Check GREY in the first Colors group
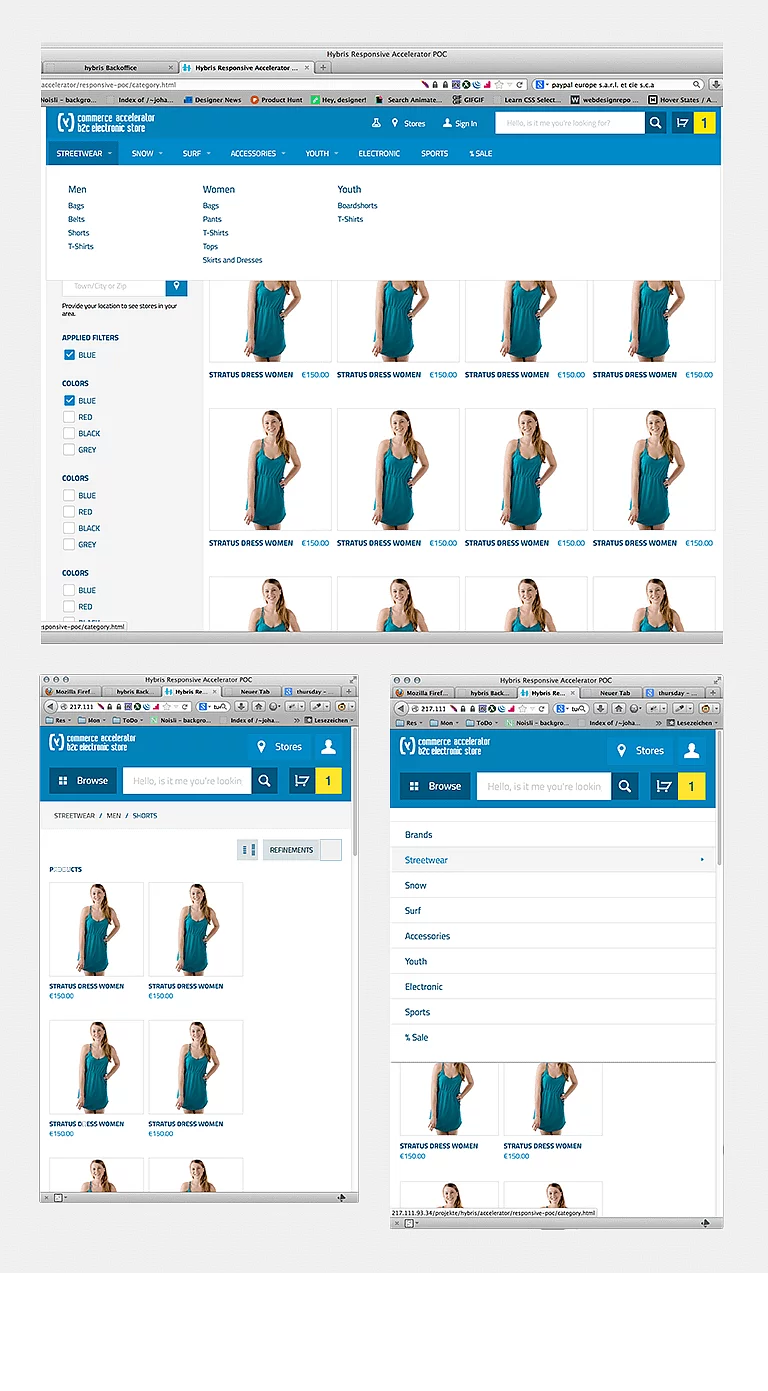The height and width of the screenshot is (1391, 768). point(69,450)
